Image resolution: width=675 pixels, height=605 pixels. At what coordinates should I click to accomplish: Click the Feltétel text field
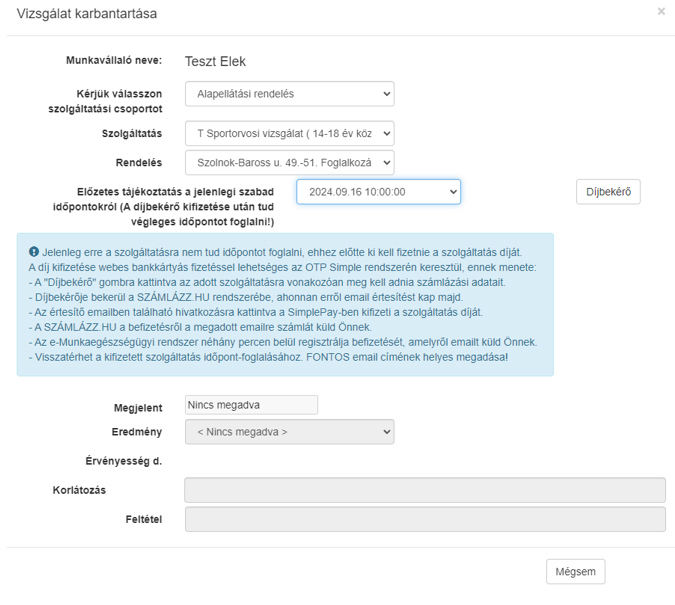click(x=425, y=519)
